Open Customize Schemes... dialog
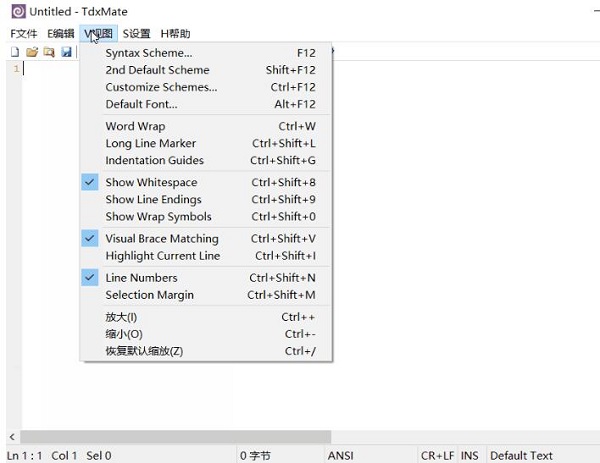600x463 pixels. pos(207,87)
